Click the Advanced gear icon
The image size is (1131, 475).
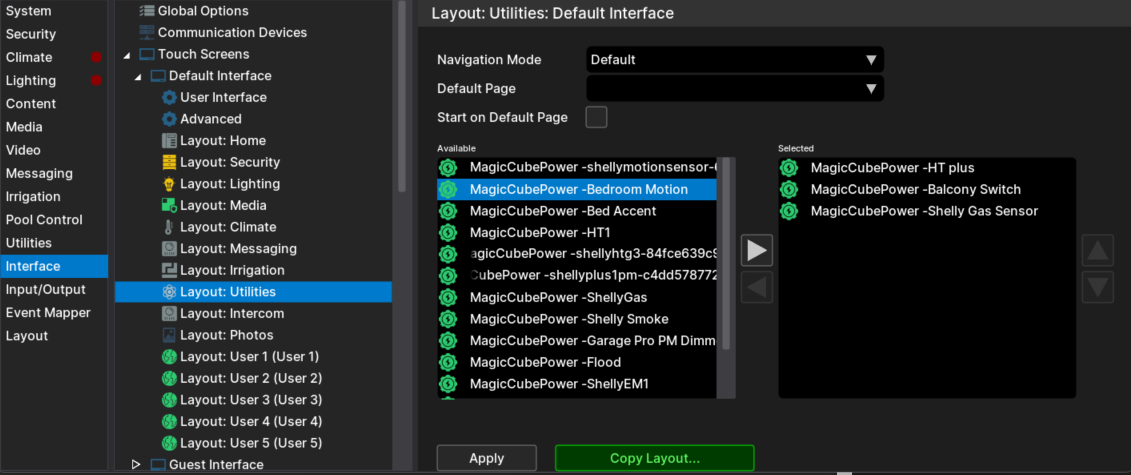point(169,119)
